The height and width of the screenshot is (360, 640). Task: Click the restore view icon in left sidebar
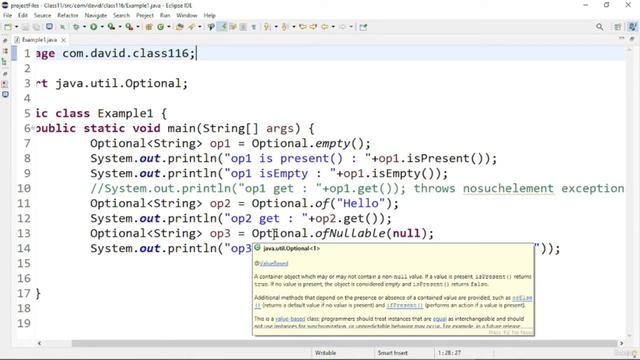click(5, 41)
